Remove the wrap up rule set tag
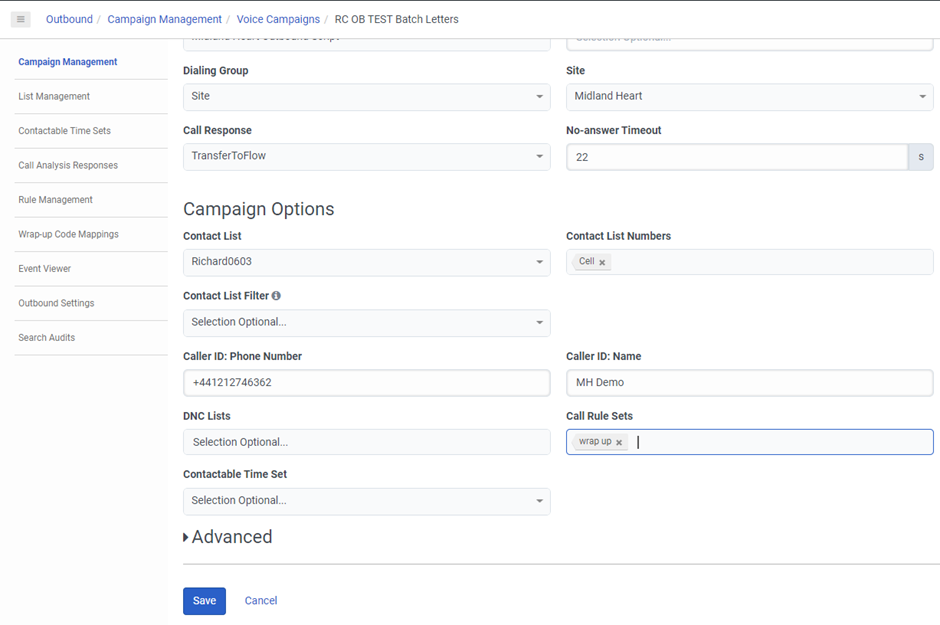The width and height of the screenshot is (940, 625). tap(619, 442)
